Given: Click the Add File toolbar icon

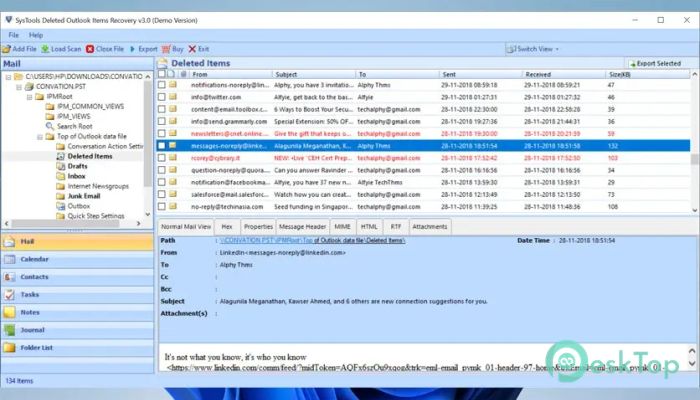Looking at the screenshot, I should [x=6, y=49].
